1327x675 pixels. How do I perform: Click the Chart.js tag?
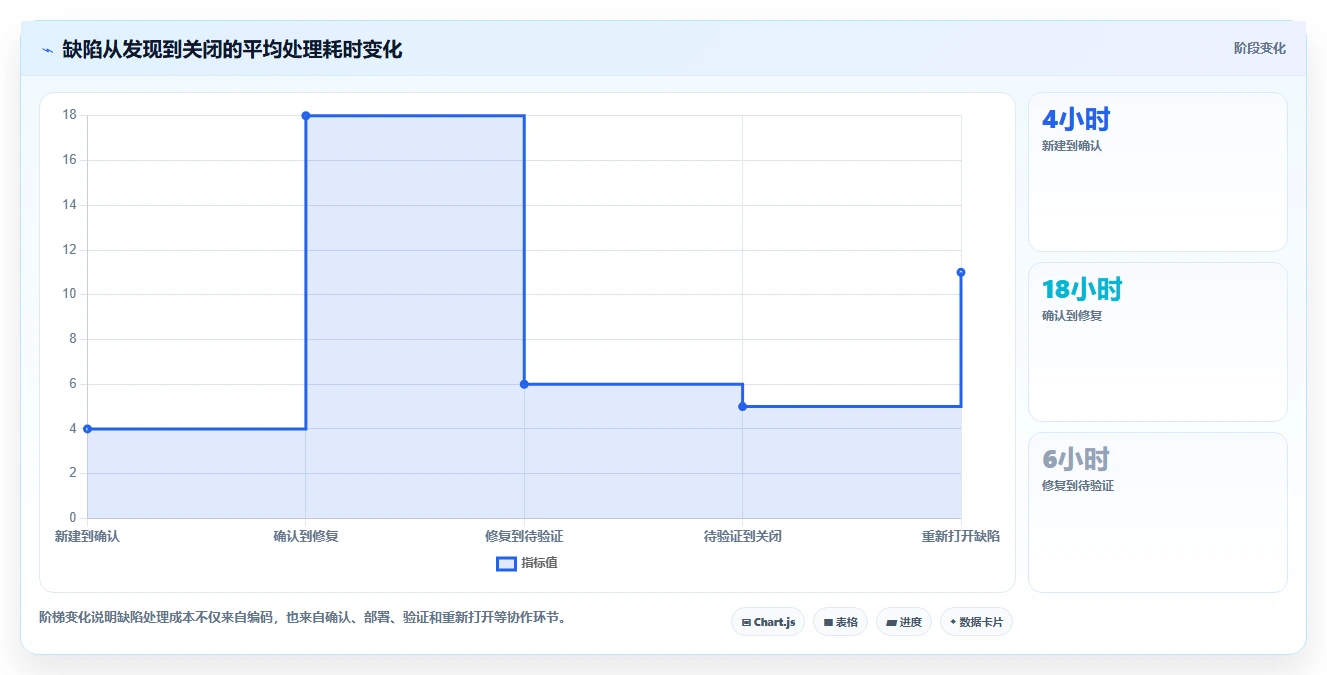[768, 622]
